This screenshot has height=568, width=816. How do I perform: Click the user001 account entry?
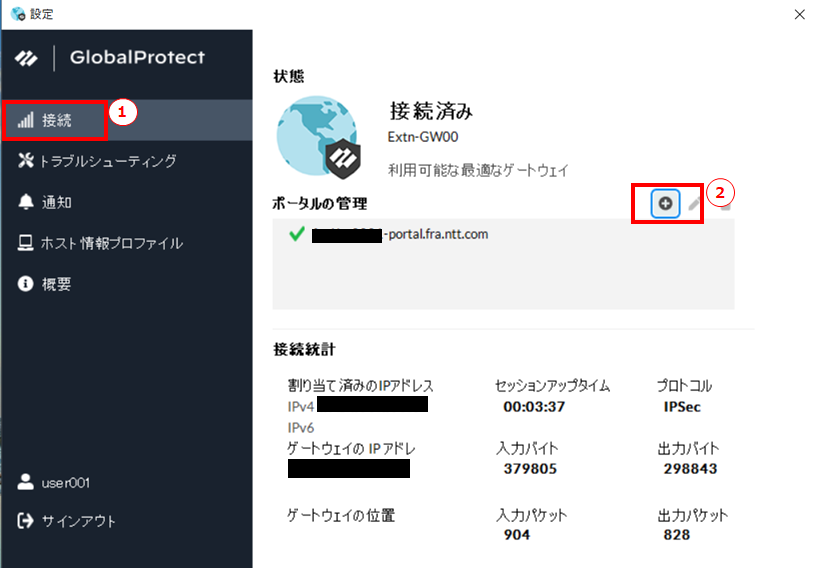tap(53, 483)
